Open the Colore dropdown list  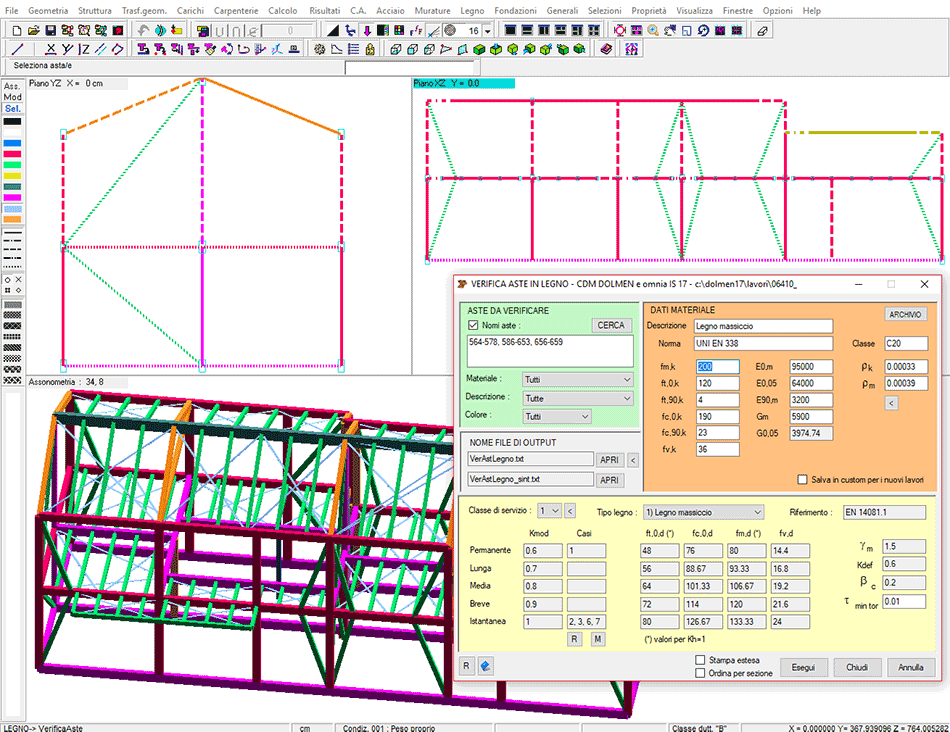coord(556,416)
